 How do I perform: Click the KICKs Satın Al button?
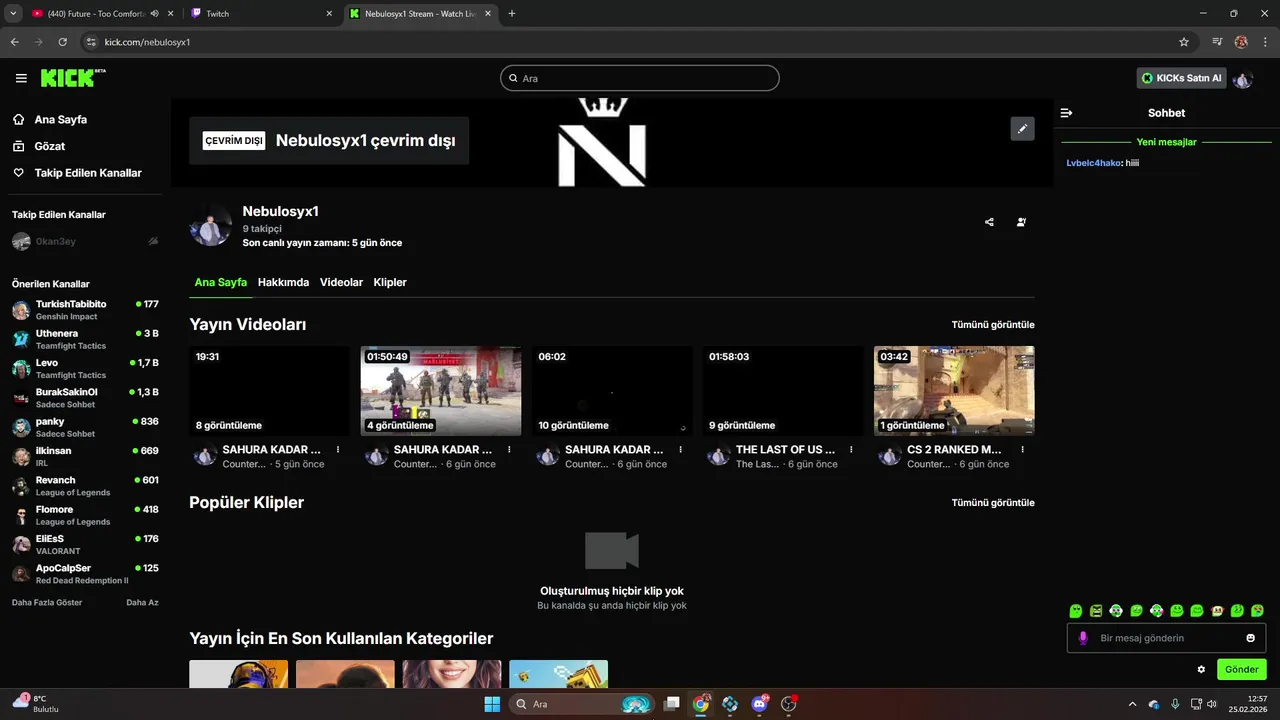pyautogui.click(x=1181, y=78)
